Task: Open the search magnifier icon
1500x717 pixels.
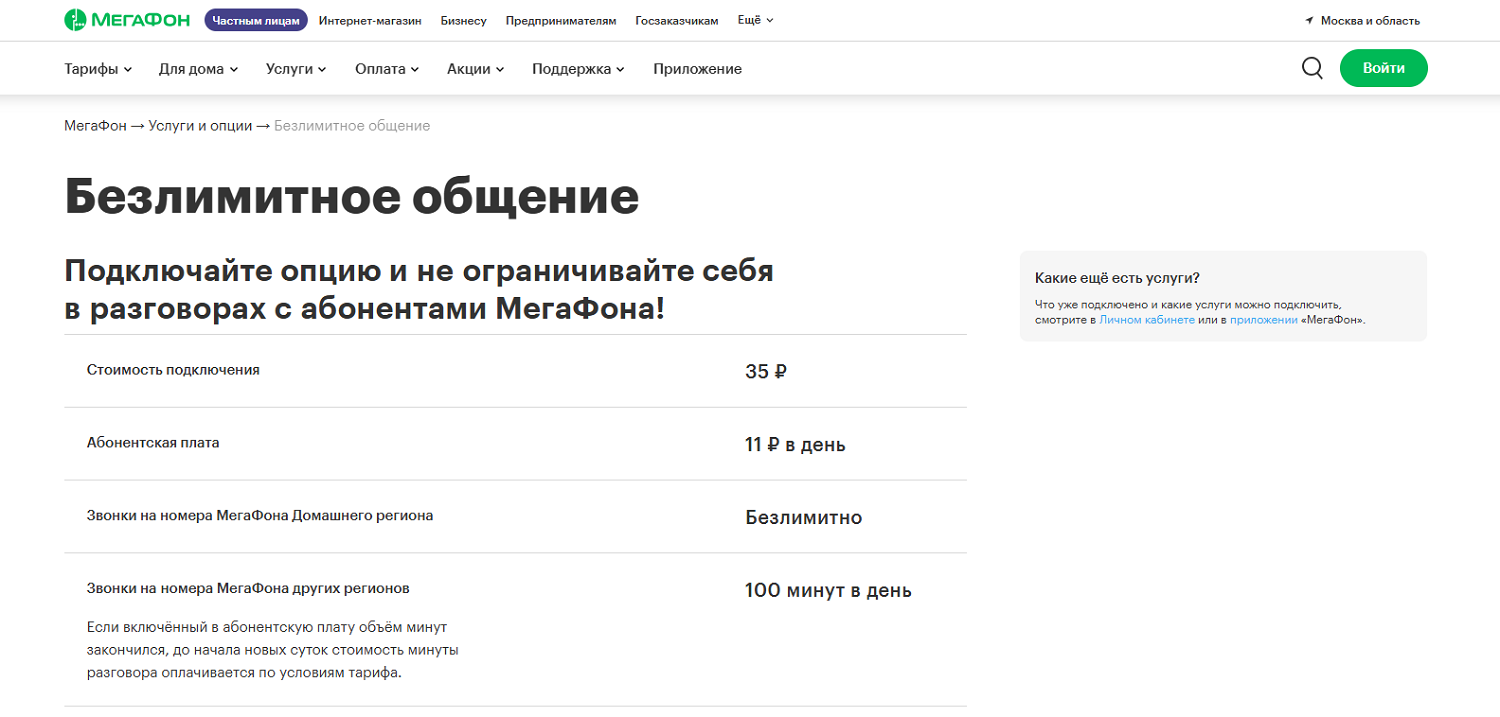Action: click(1312, 68)
